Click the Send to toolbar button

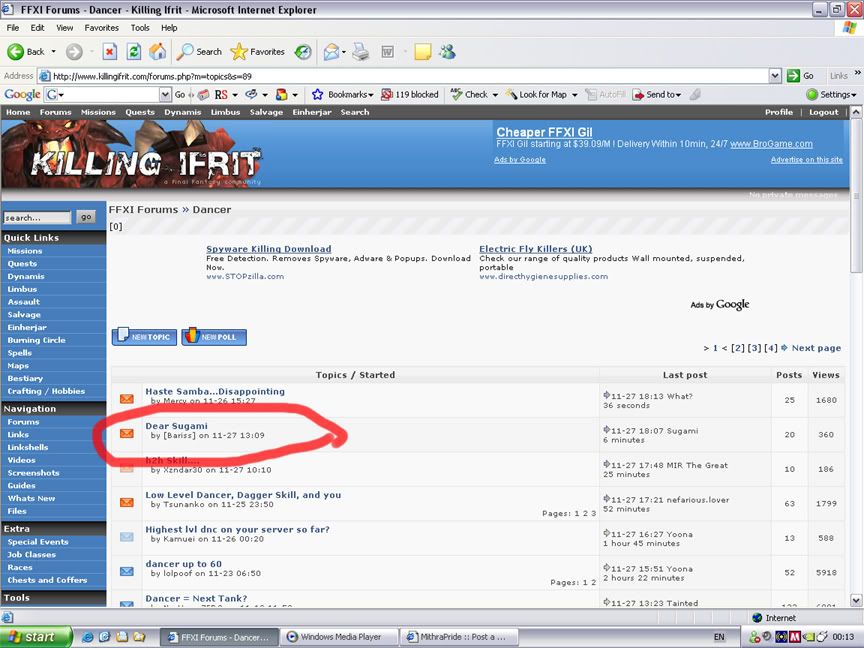click(656, 95)
